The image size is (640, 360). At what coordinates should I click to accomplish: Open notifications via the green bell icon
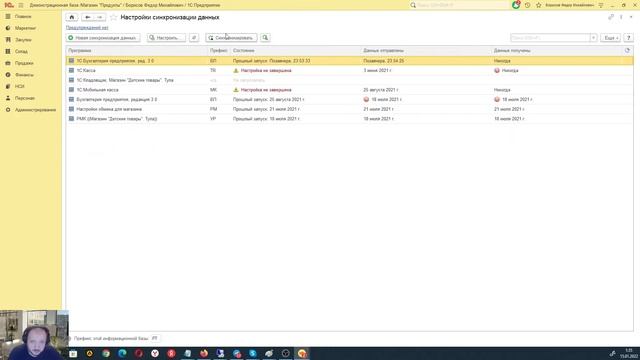516,5
